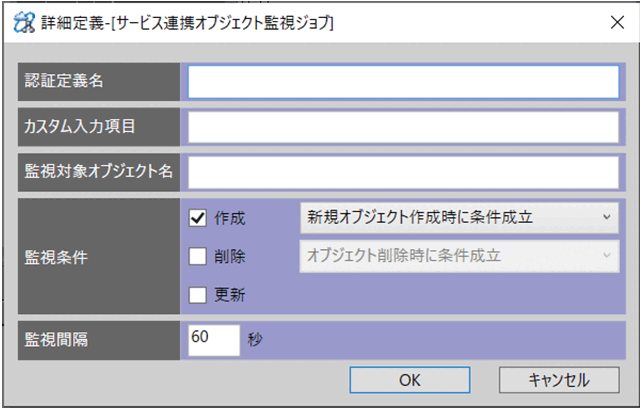
Task: Expand the オブジェクト削除時に条件成立 combo box
Action: [x=459, y=256]
